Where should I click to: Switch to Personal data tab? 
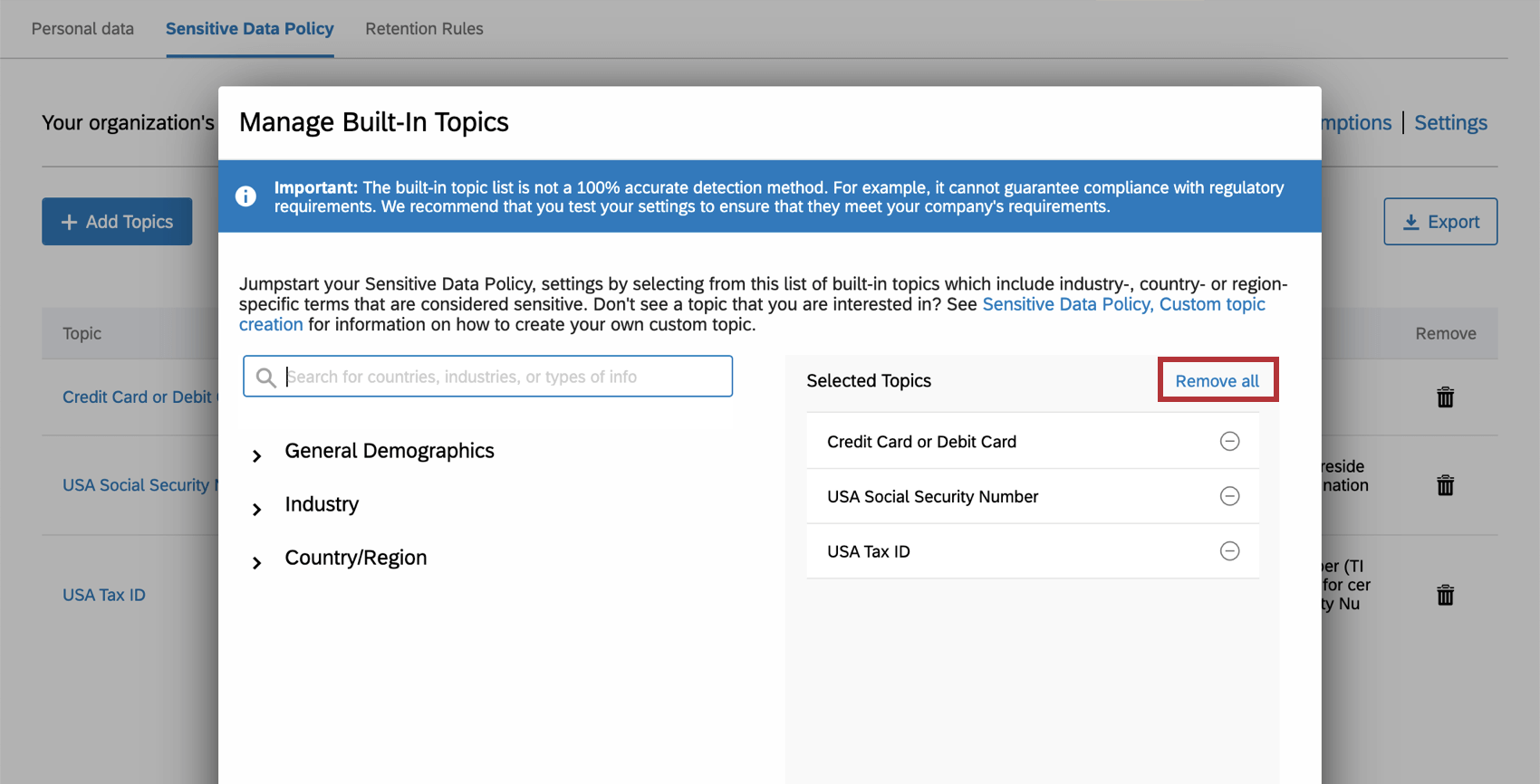[x=82, y=29]
